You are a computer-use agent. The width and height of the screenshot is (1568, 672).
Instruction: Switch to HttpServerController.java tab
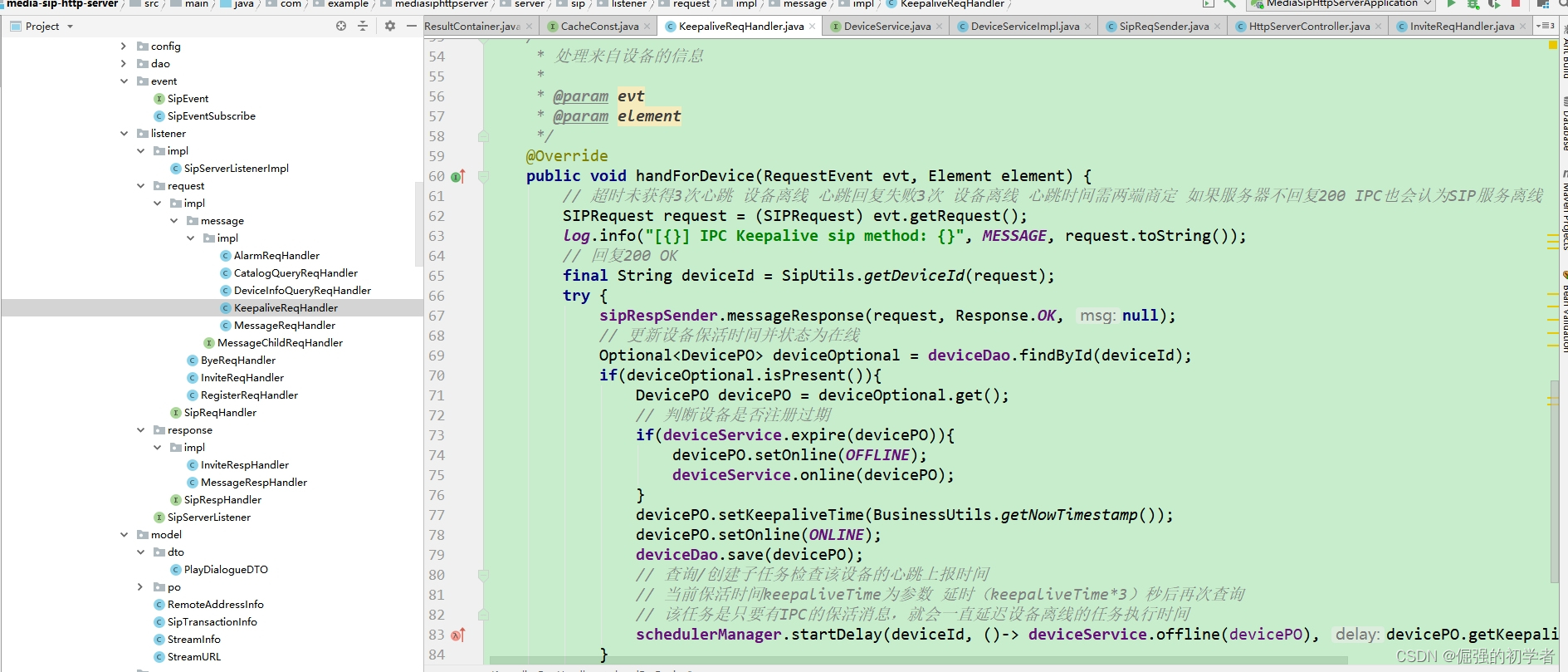[x=1309, y=26]
